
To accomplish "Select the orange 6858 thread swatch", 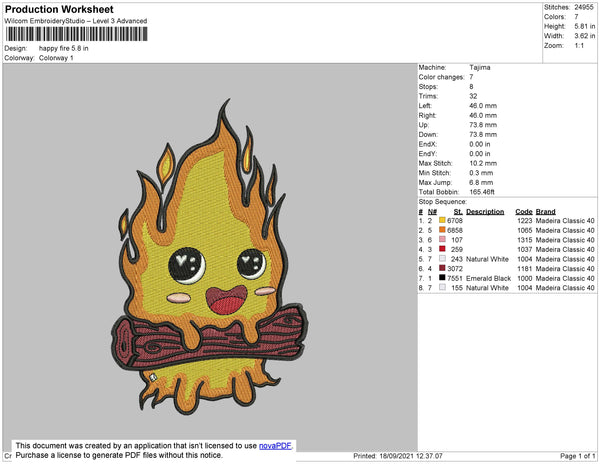I will 442,230.
